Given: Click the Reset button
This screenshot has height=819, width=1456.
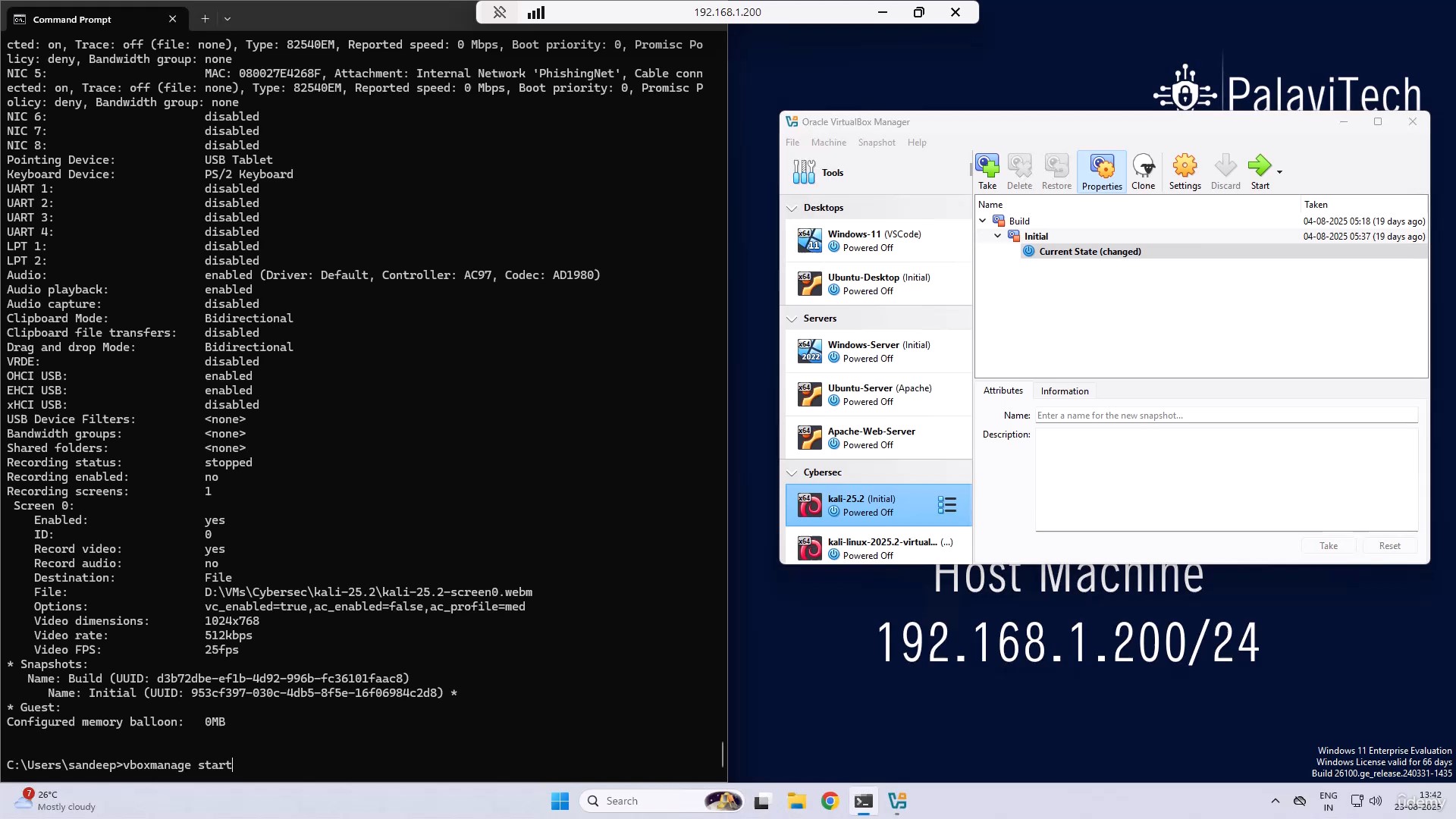Looking at the screenshot, I should (1389, 546).
